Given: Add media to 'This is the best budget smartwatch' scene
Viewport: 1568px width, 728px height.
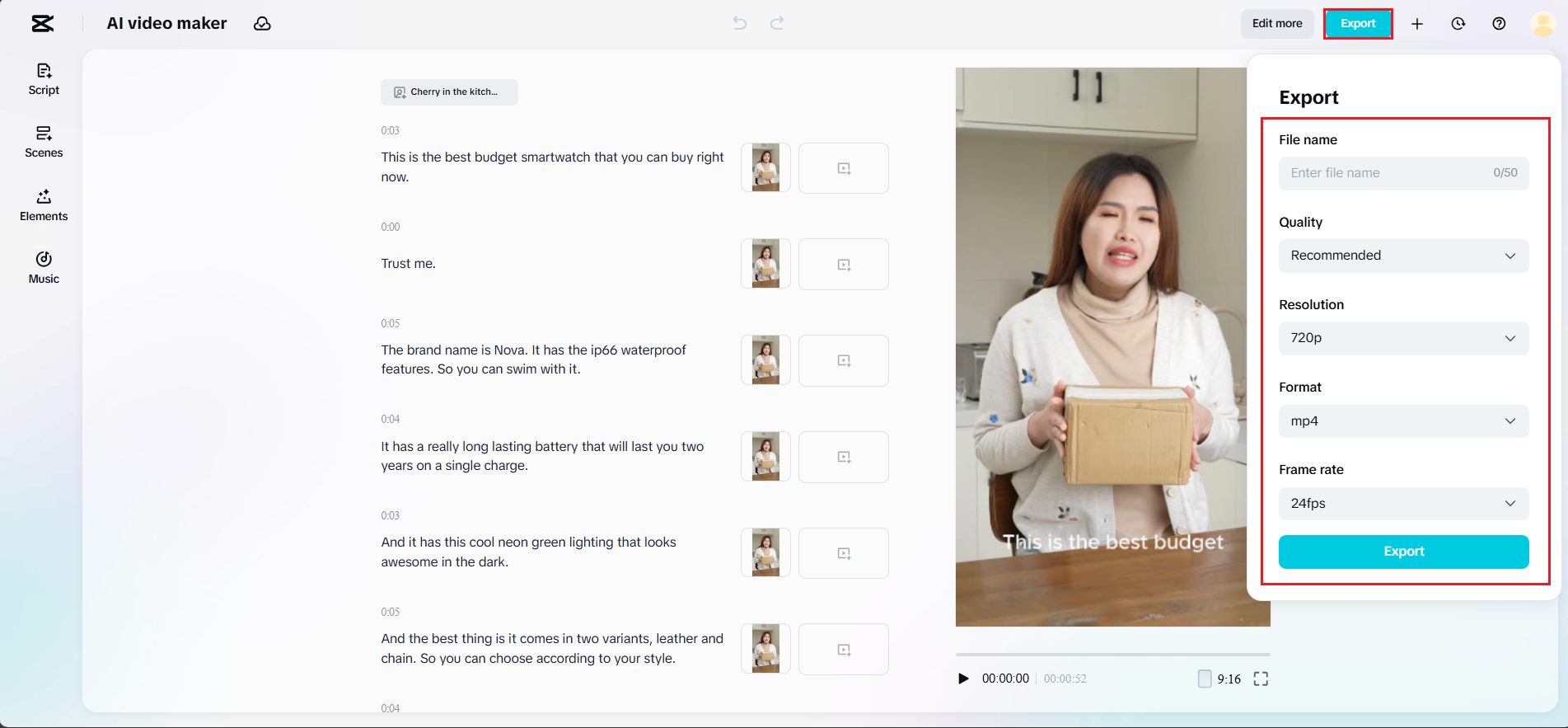Looking at the screenshot, I should point(844,168).
